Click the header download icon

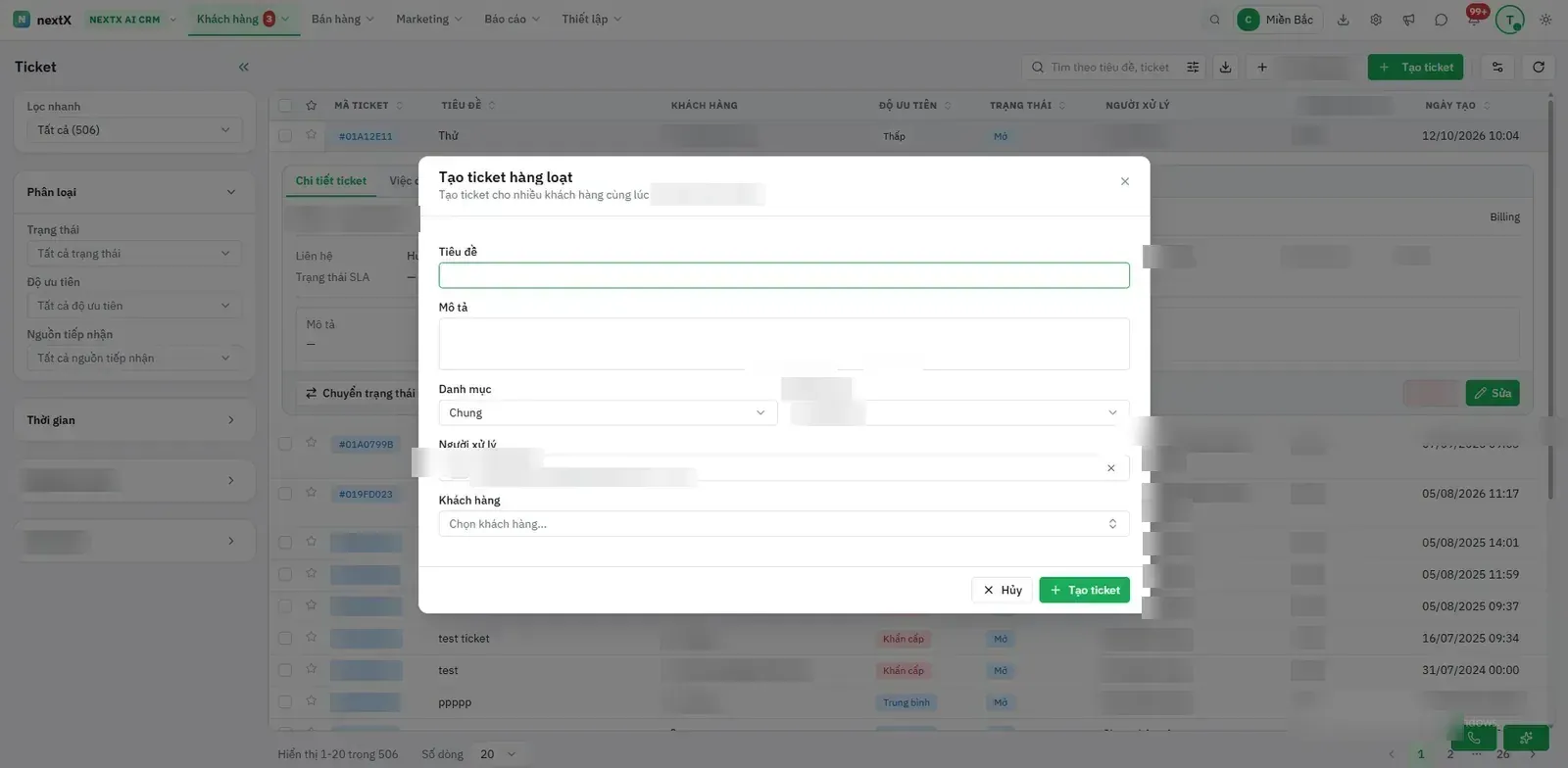pos(1343,20)
